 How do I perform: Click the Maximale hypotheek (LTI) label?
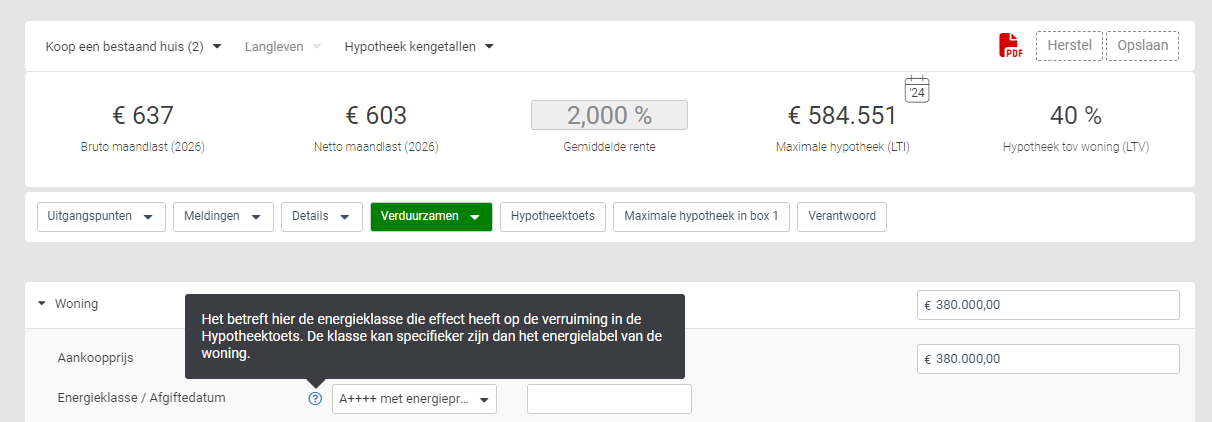click(x=843, y=147)
